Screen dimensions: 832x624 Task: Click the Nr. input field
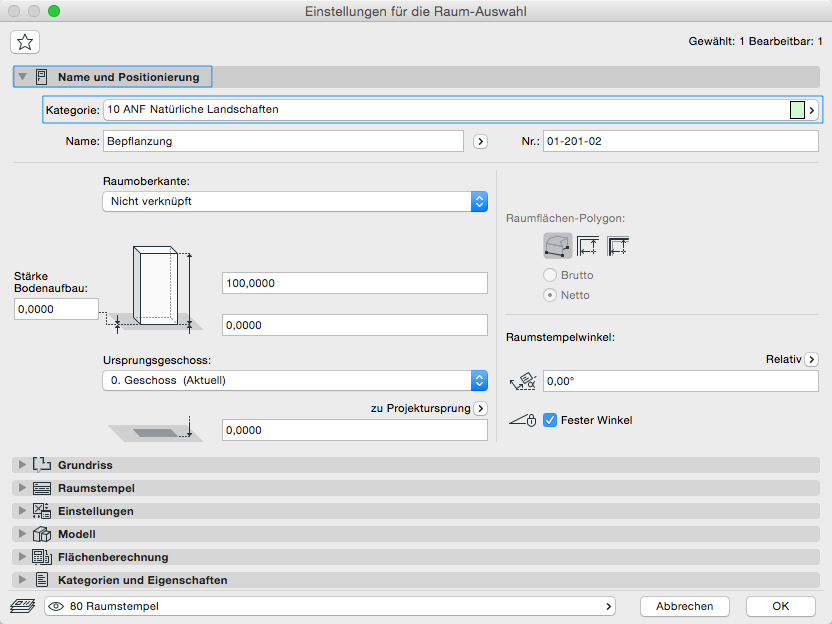point(680,142)
